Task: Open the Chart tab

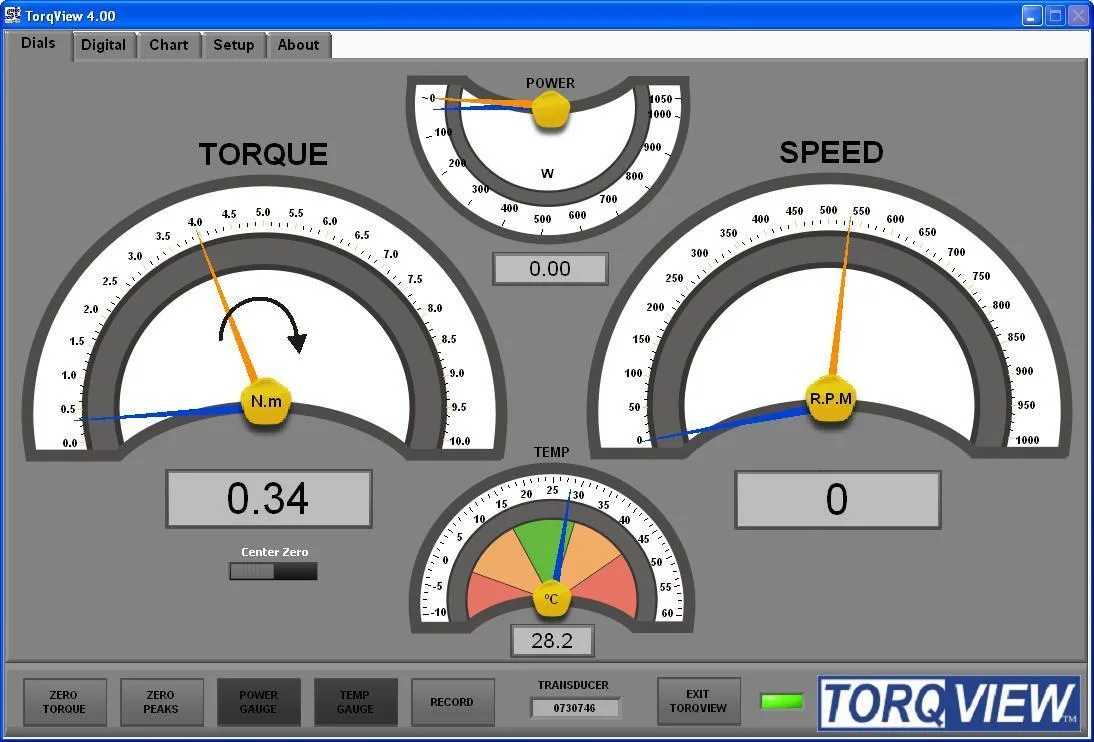Action: [168, 45]
